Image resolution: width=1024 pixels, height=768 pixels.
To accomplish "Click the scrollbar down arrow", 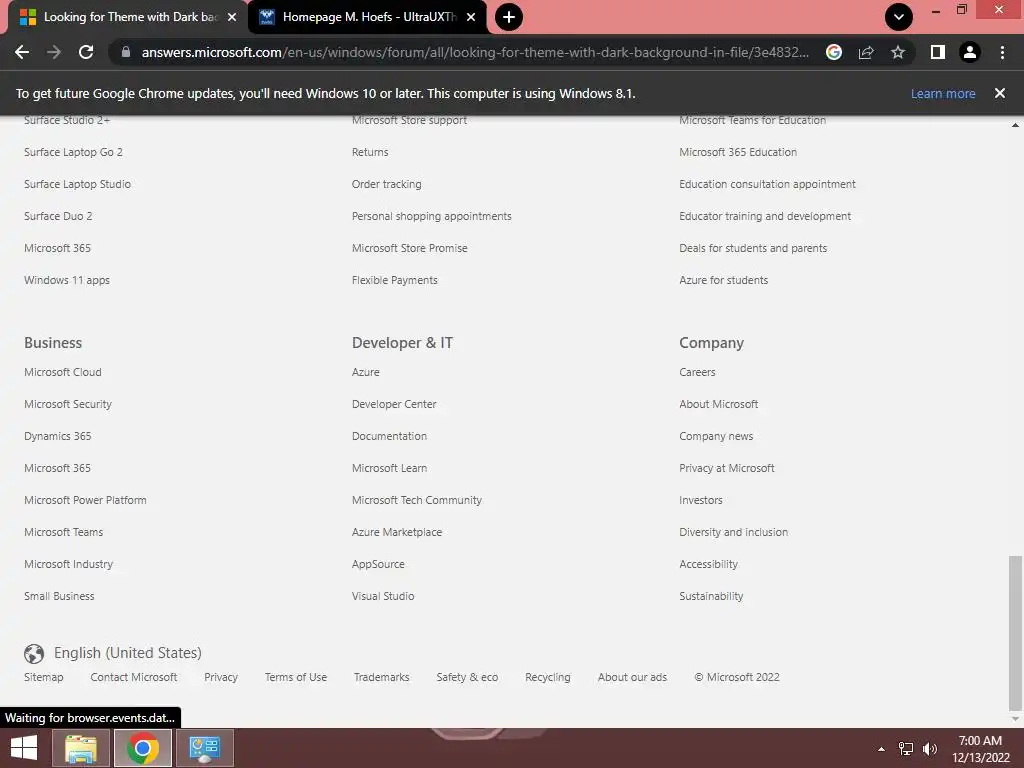I will tap(1015, 719).
